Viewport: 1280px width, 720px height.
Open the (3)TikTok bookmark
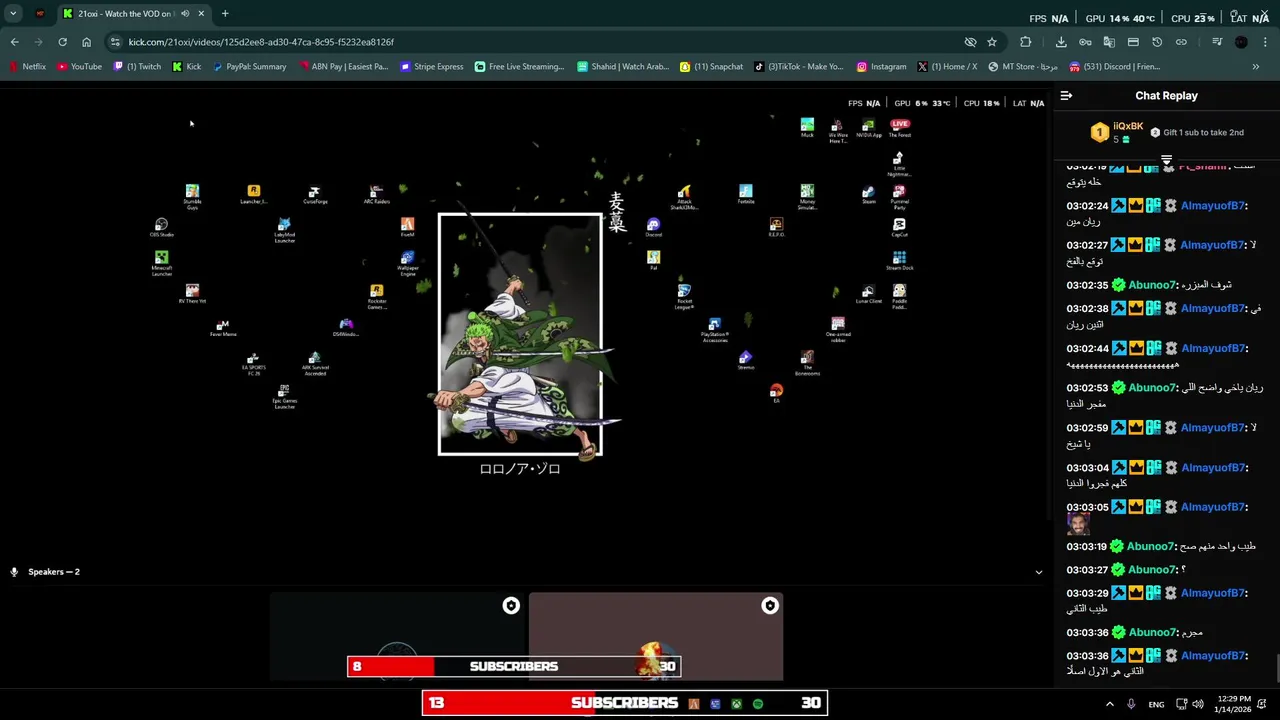pos(799,67)
